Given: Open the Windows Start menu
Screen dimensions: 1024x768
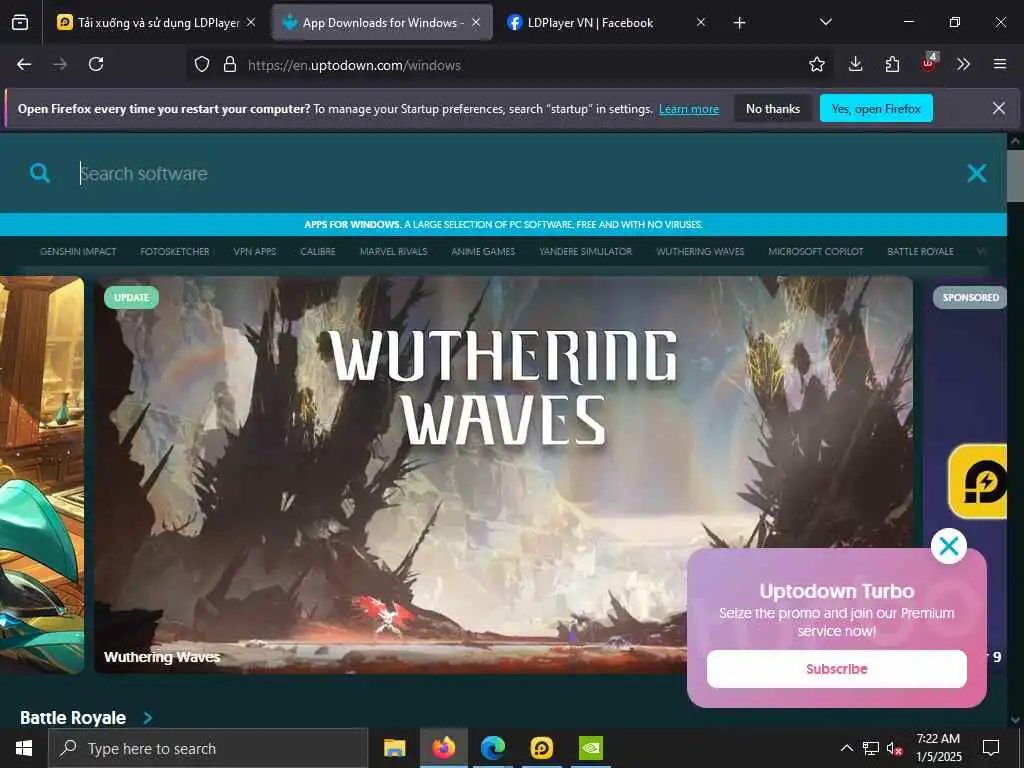Looking at the screenshot, I should click(x=24, y=748).
